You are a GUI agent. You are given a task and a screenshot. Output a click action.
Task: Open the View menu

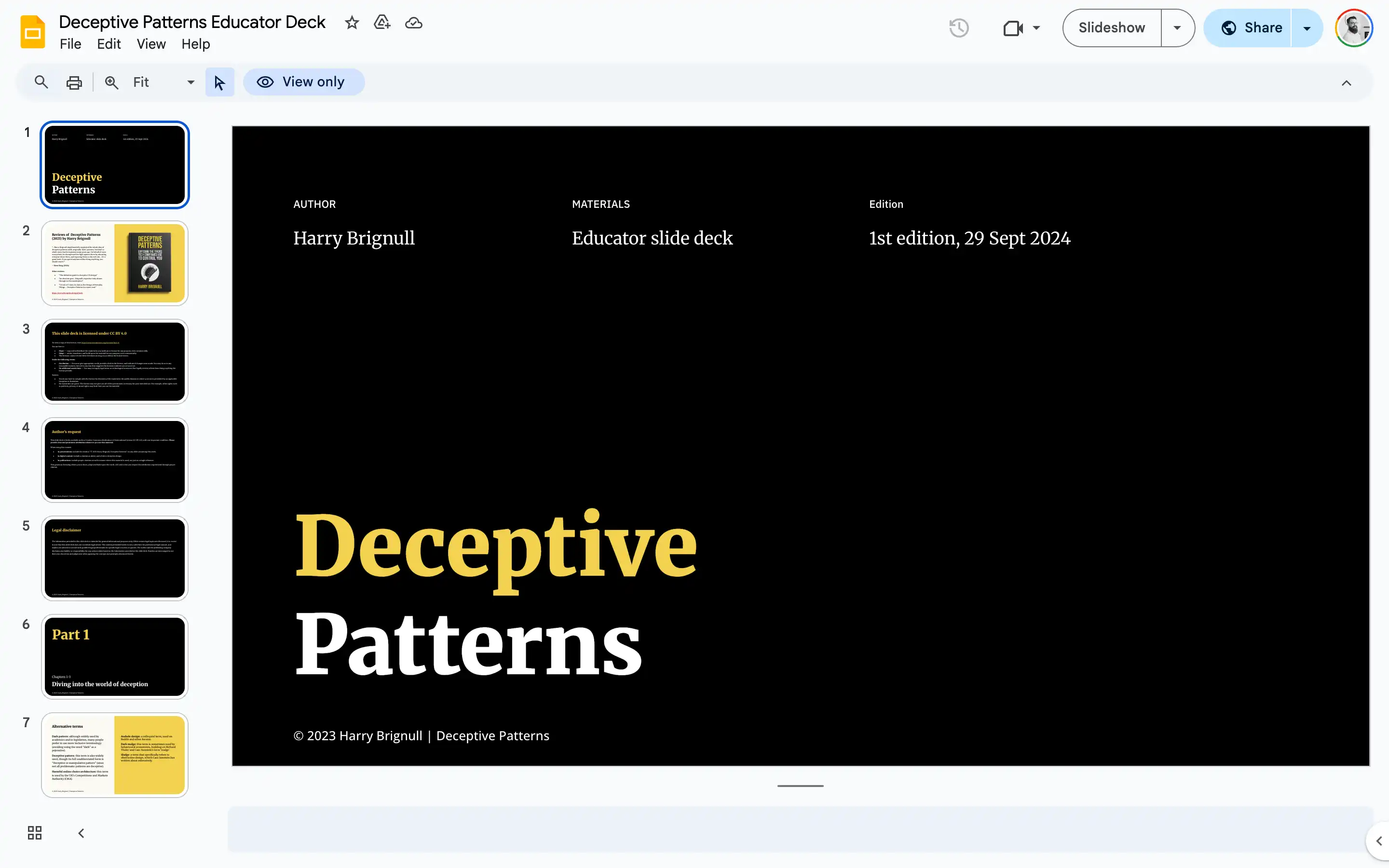tap(151, 44)
